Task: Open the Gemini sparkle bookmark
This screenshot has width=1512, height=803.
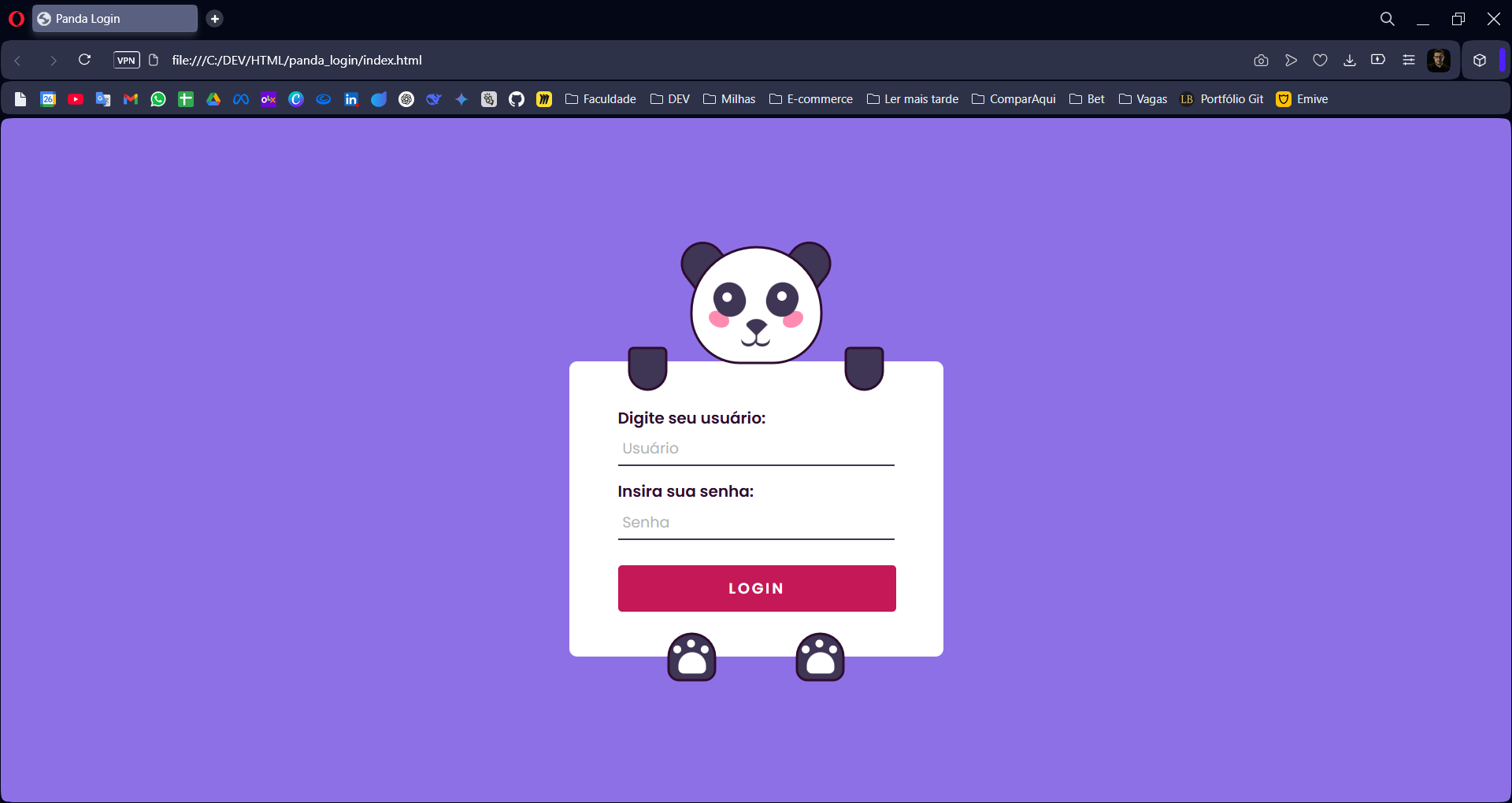Action: tap(461, 99)
